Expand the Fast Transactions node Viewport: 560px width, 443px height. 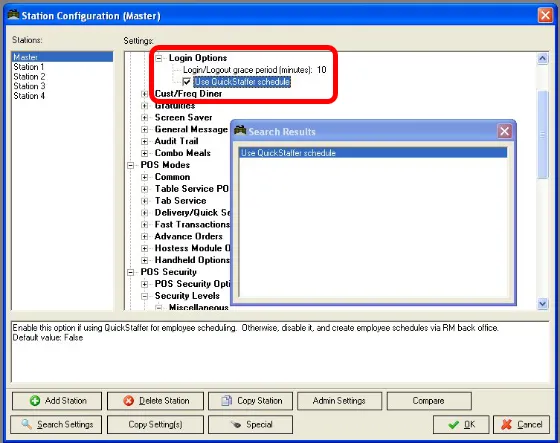[145, 225]
